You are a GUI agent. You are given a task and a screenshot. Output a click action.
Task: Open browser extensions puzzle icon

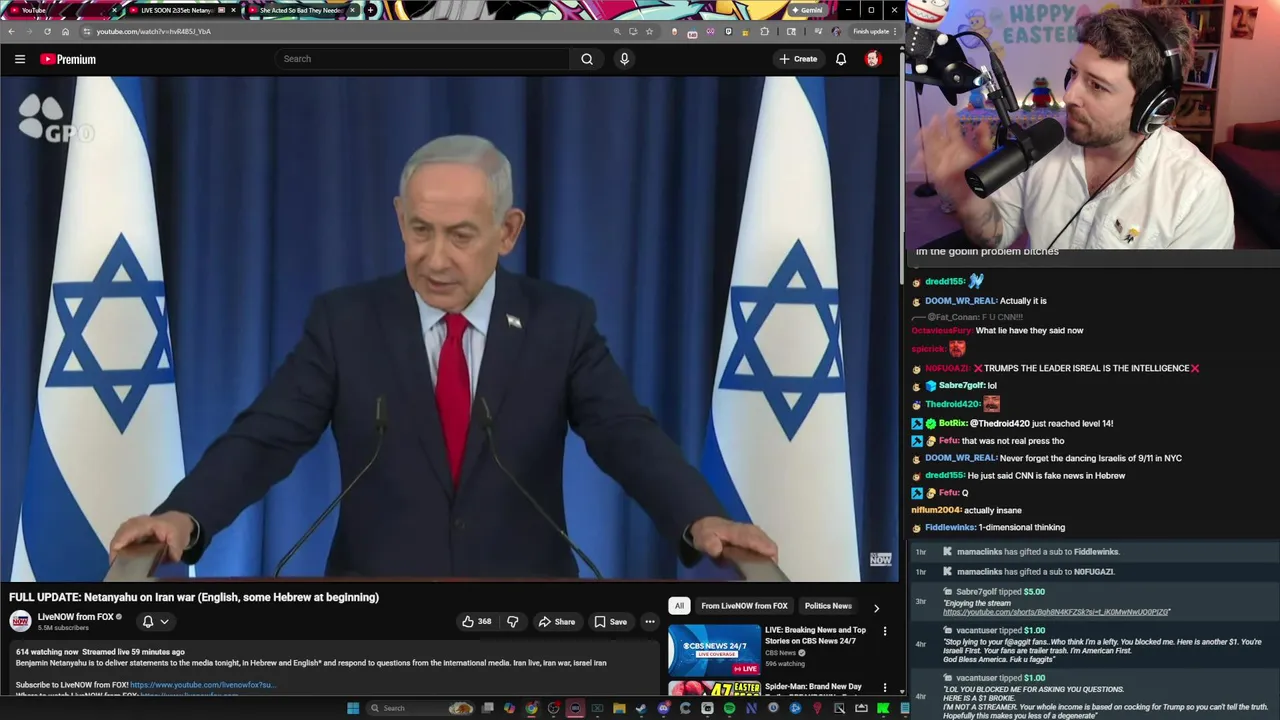click(x=765, y=31)
